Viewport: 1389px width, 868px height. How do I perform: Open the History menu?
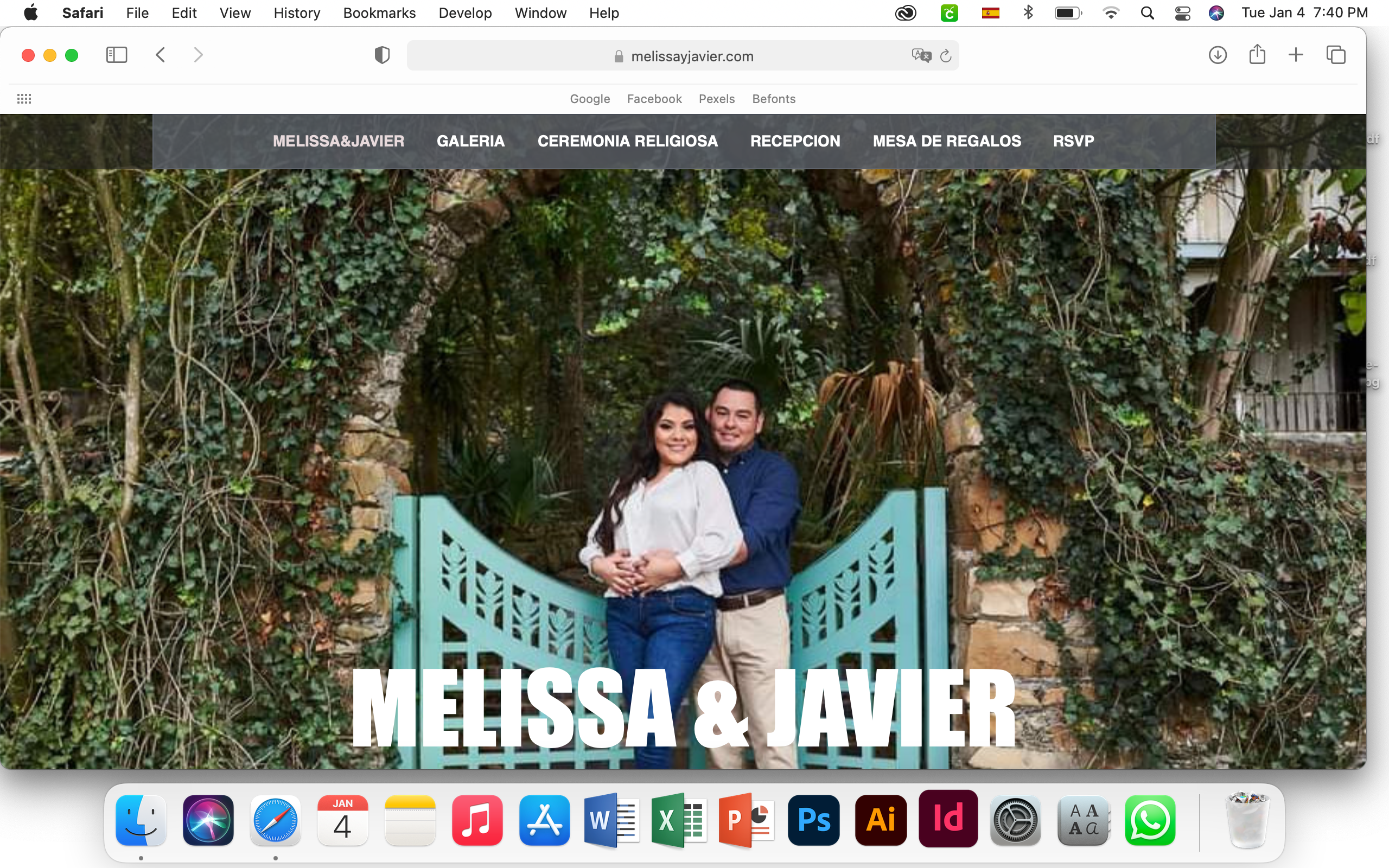(x=296, y=12)
